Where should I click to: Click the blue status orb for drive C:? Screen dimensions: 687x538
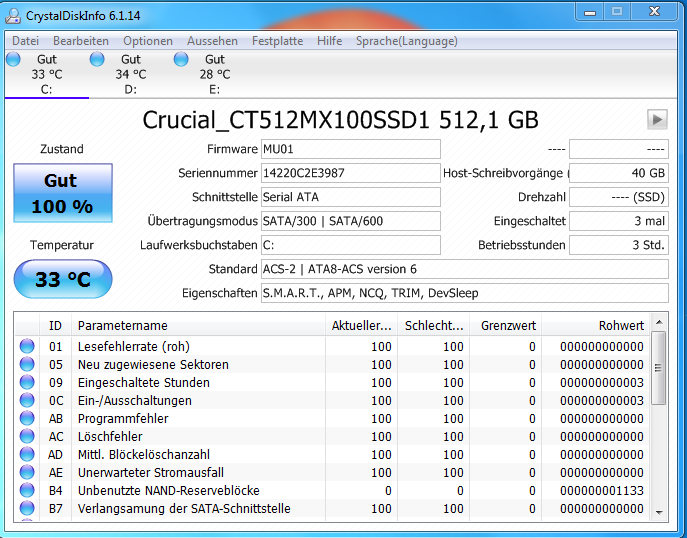[13, 59]
